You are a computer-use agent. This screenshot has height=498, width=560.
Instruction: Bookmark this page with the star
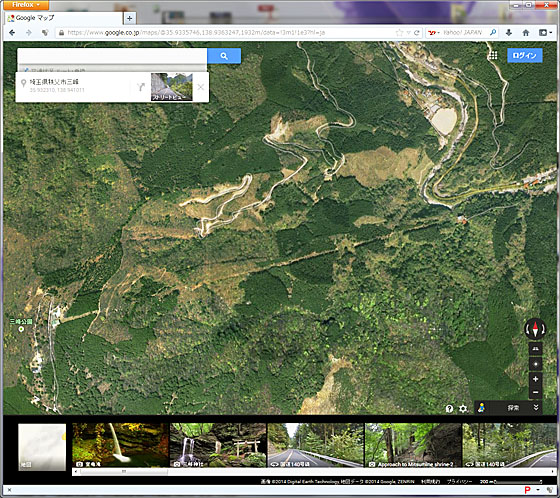click(399, 33)
